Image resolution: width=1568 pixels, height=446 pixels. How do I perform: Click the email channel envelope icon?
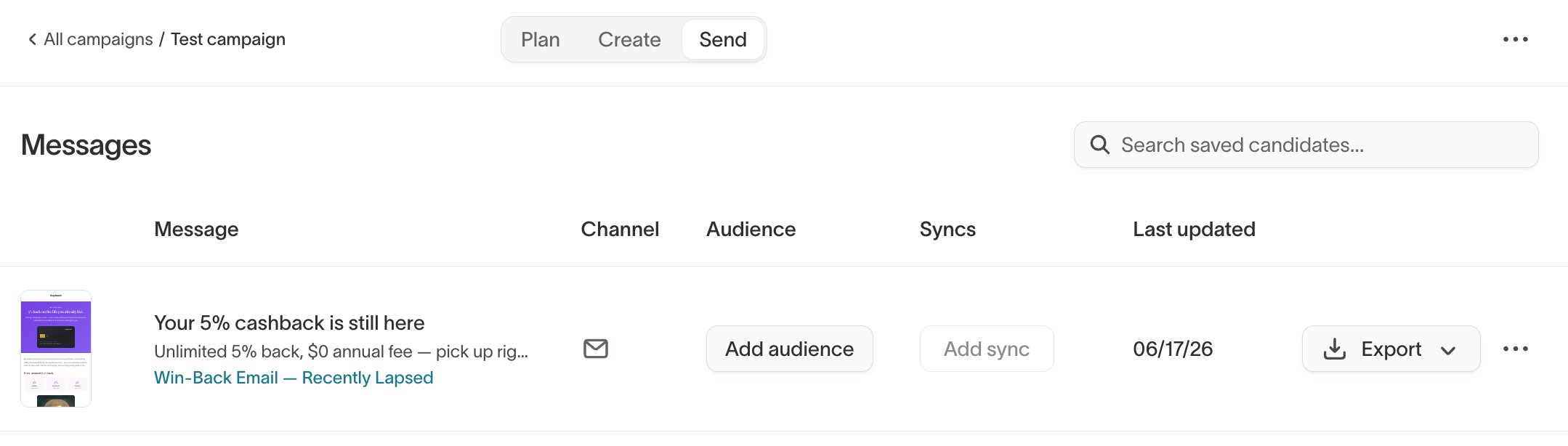click(596, 349)
